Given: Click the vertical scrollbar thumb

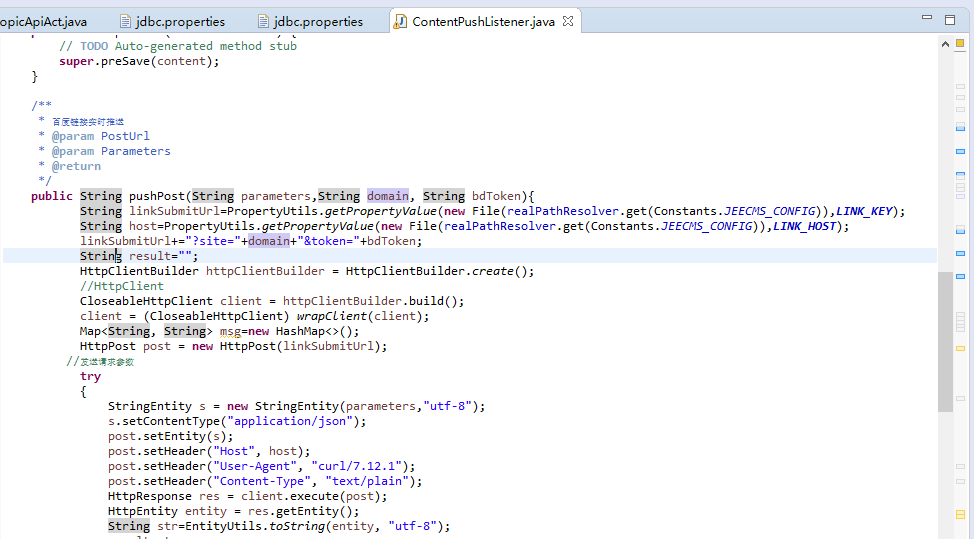Looking at the screenshot, I should pyautogui.click(x=945, y=342).
